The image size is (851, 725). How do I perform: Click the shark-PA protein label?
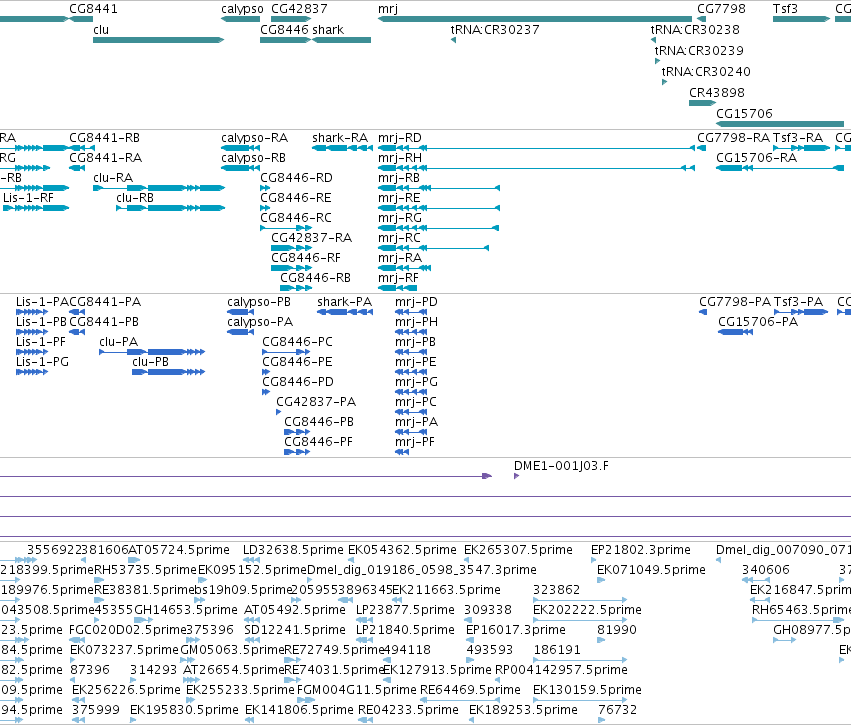(345, 302)
